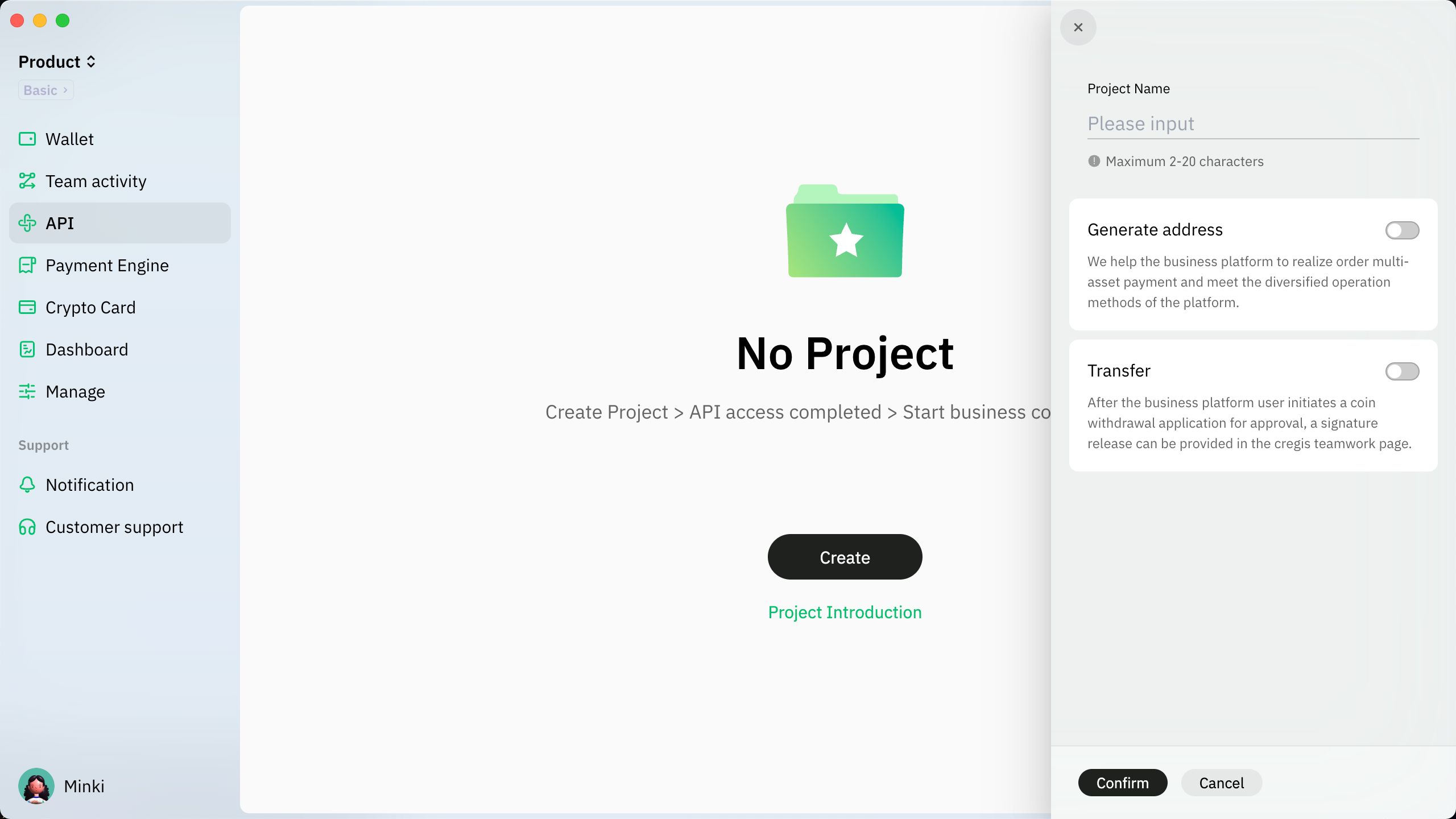Turn on the Transfer toggle
This screenshot has width=1456, height=819.
point(1401,371)
